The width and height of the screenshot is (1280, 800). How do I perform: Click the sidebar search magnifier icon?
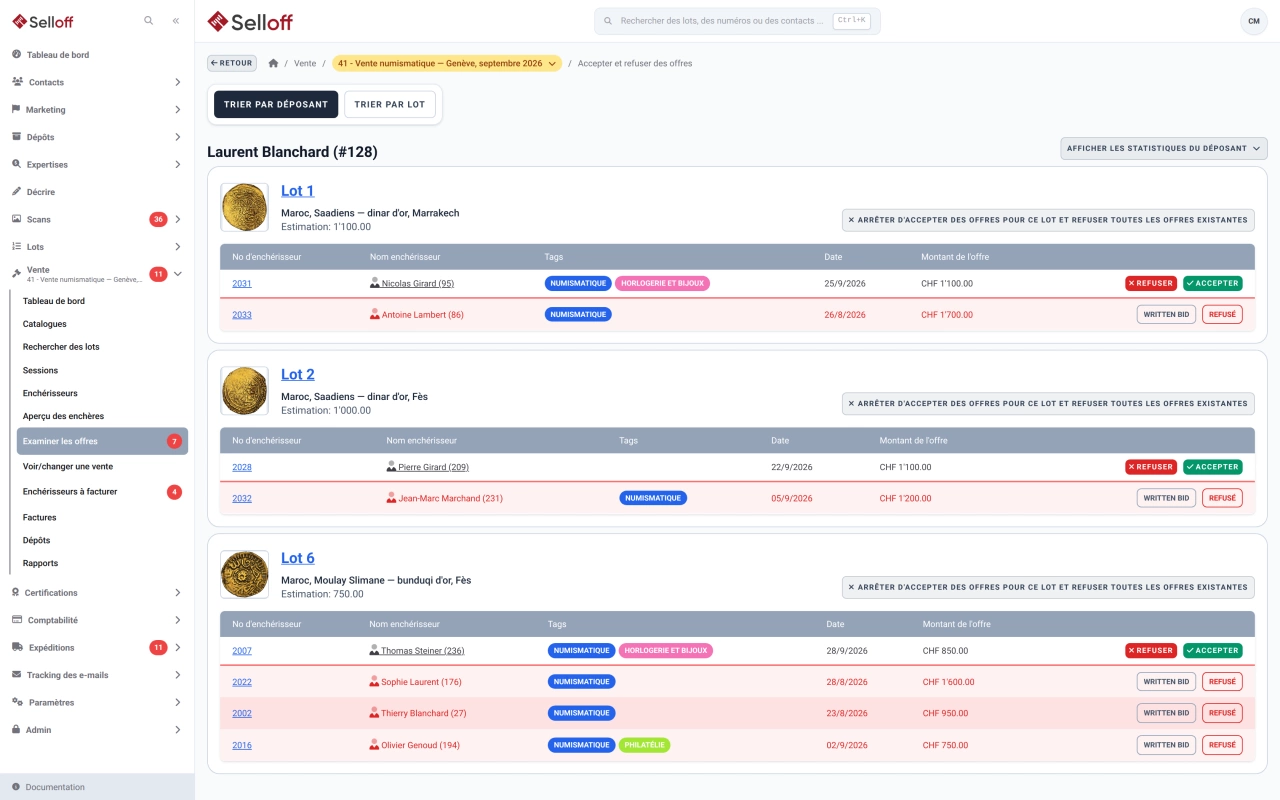point(149,20)
